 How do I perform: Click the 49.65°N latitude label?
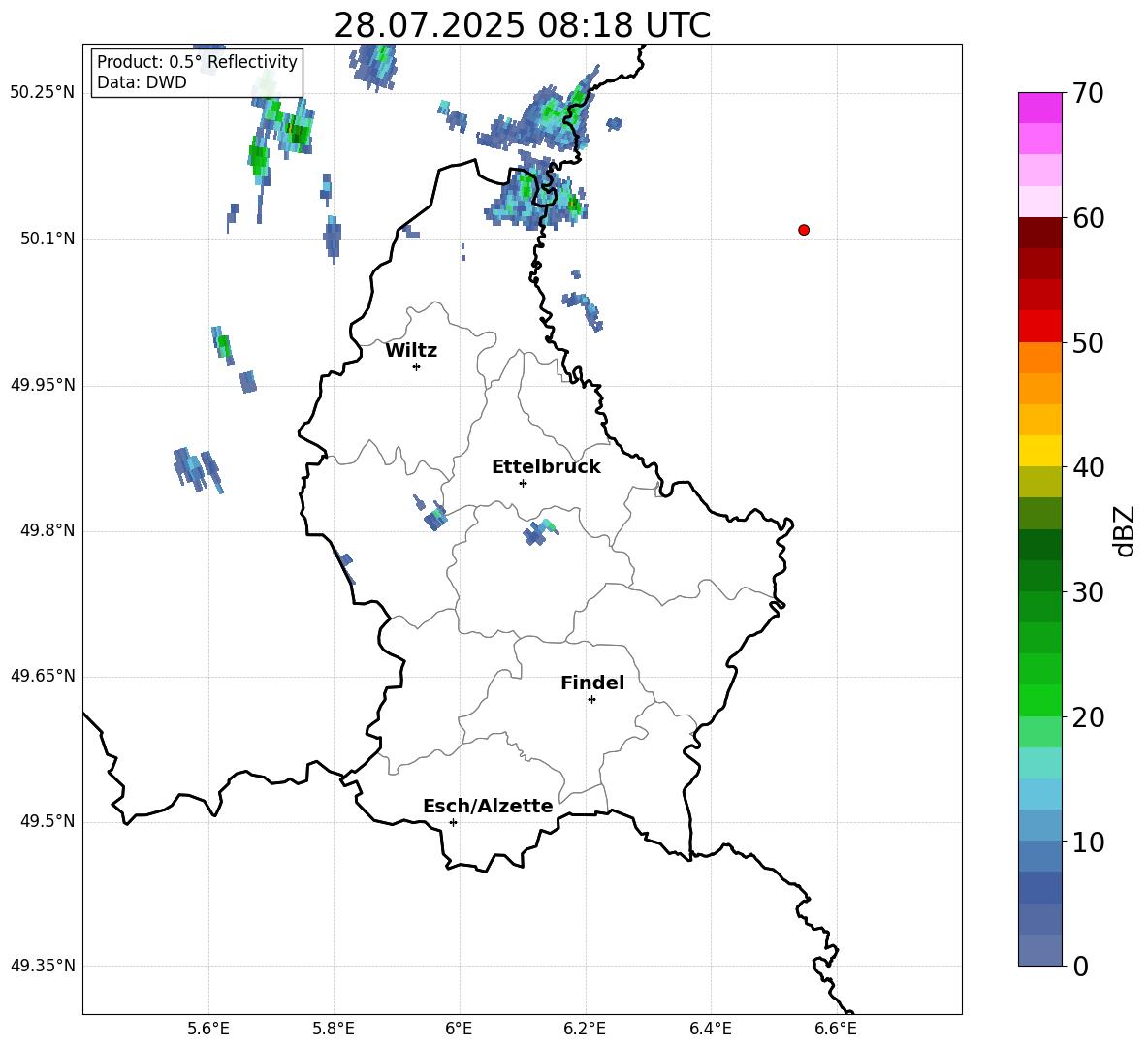click(43, 676)
